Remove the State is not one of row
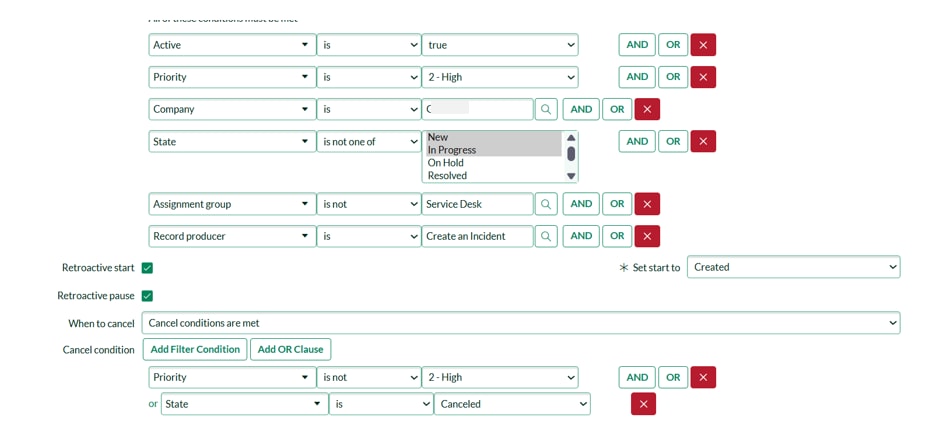925x429 pixels. click(x=703, y=142)
